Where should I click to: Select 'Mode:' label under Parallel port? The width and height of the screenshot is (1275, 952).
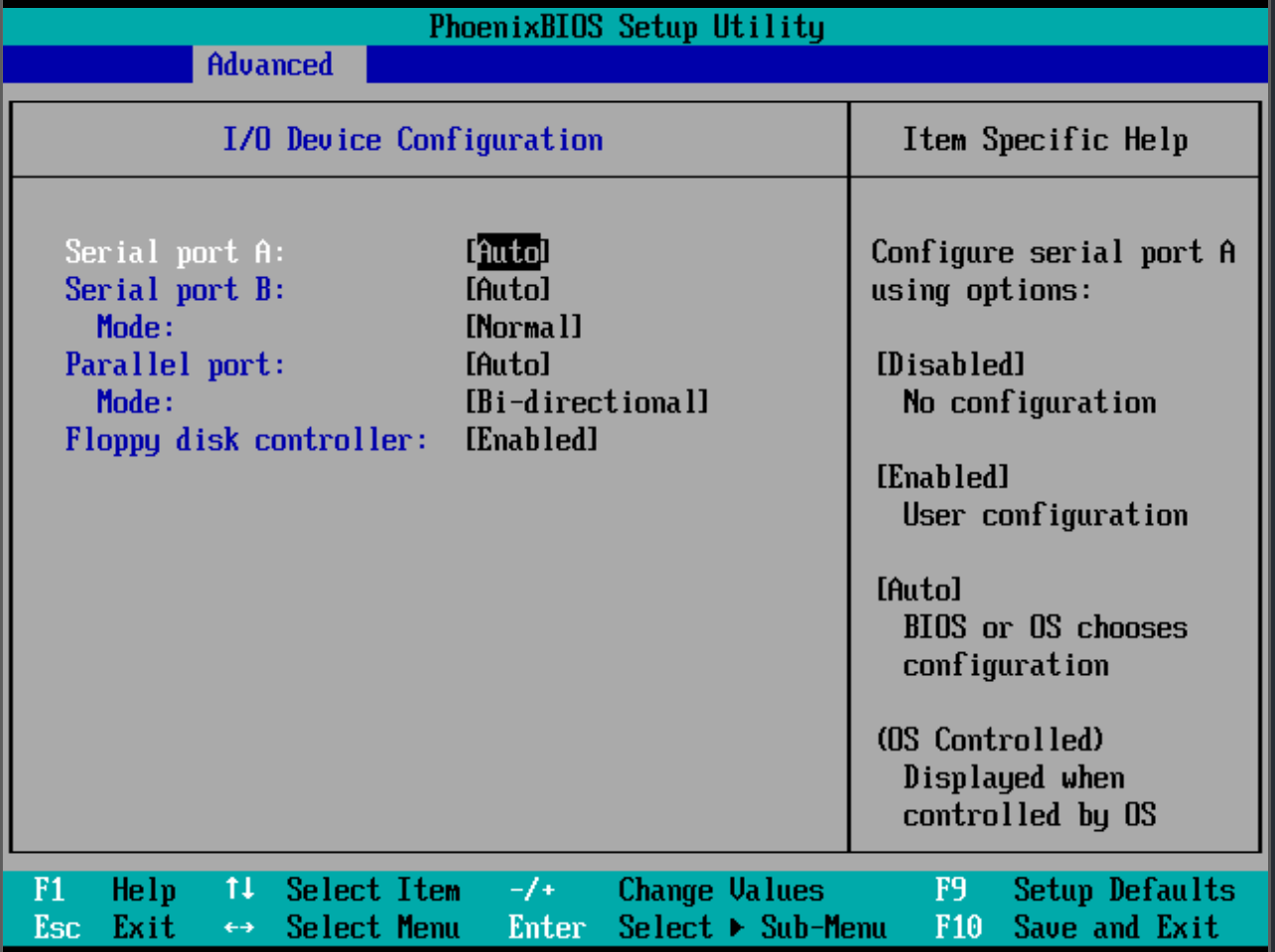pyautogui.click(x=135, y=402)
